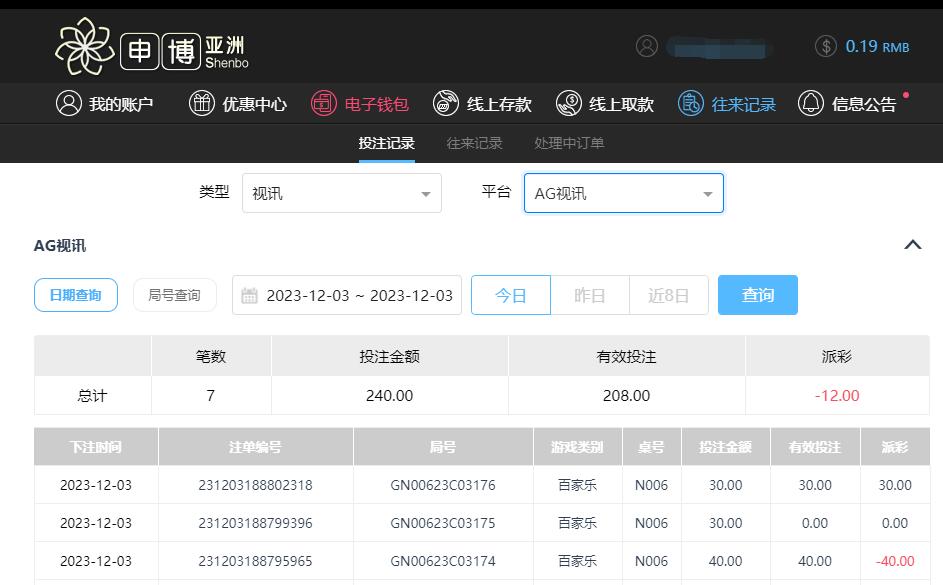Viewport: 943px width, 585px height.
Task: Select the 日期查询 query mode
Action: coord(75,295)
